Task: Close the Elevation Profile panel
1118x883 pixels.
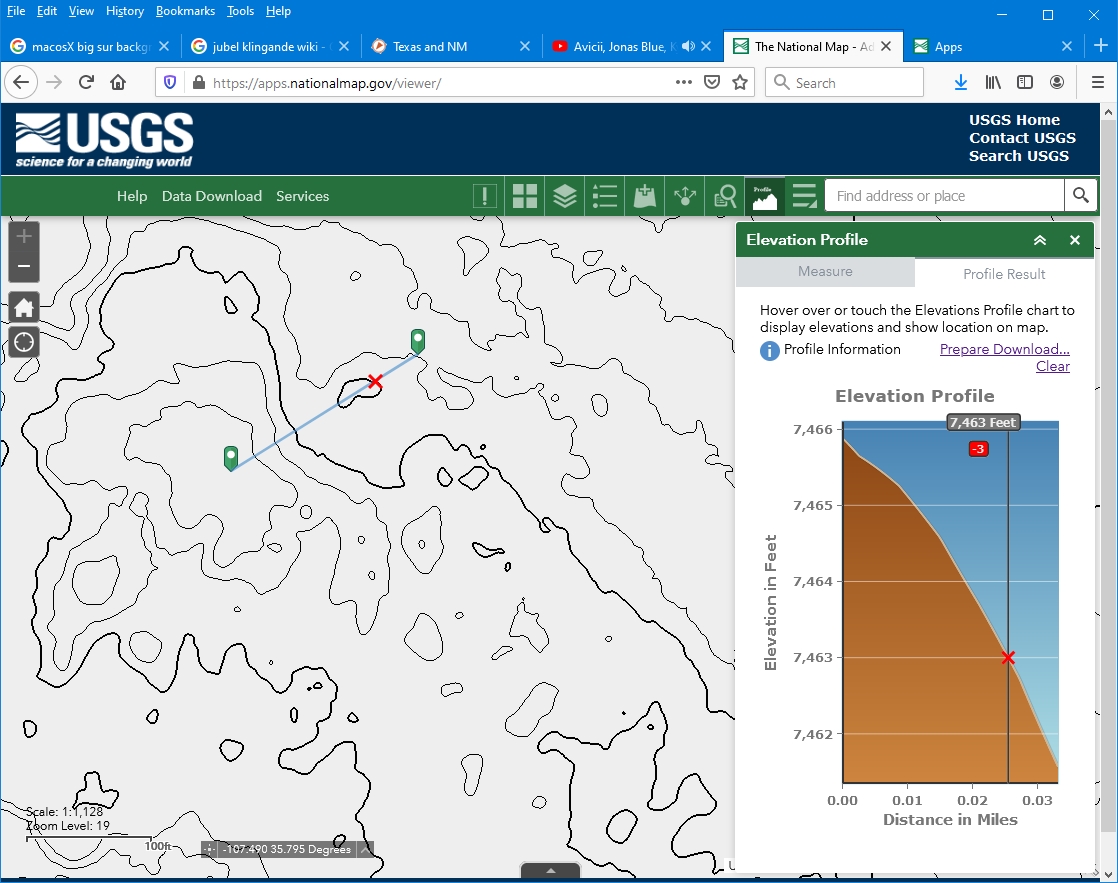Action: [x=1075, y=240]
